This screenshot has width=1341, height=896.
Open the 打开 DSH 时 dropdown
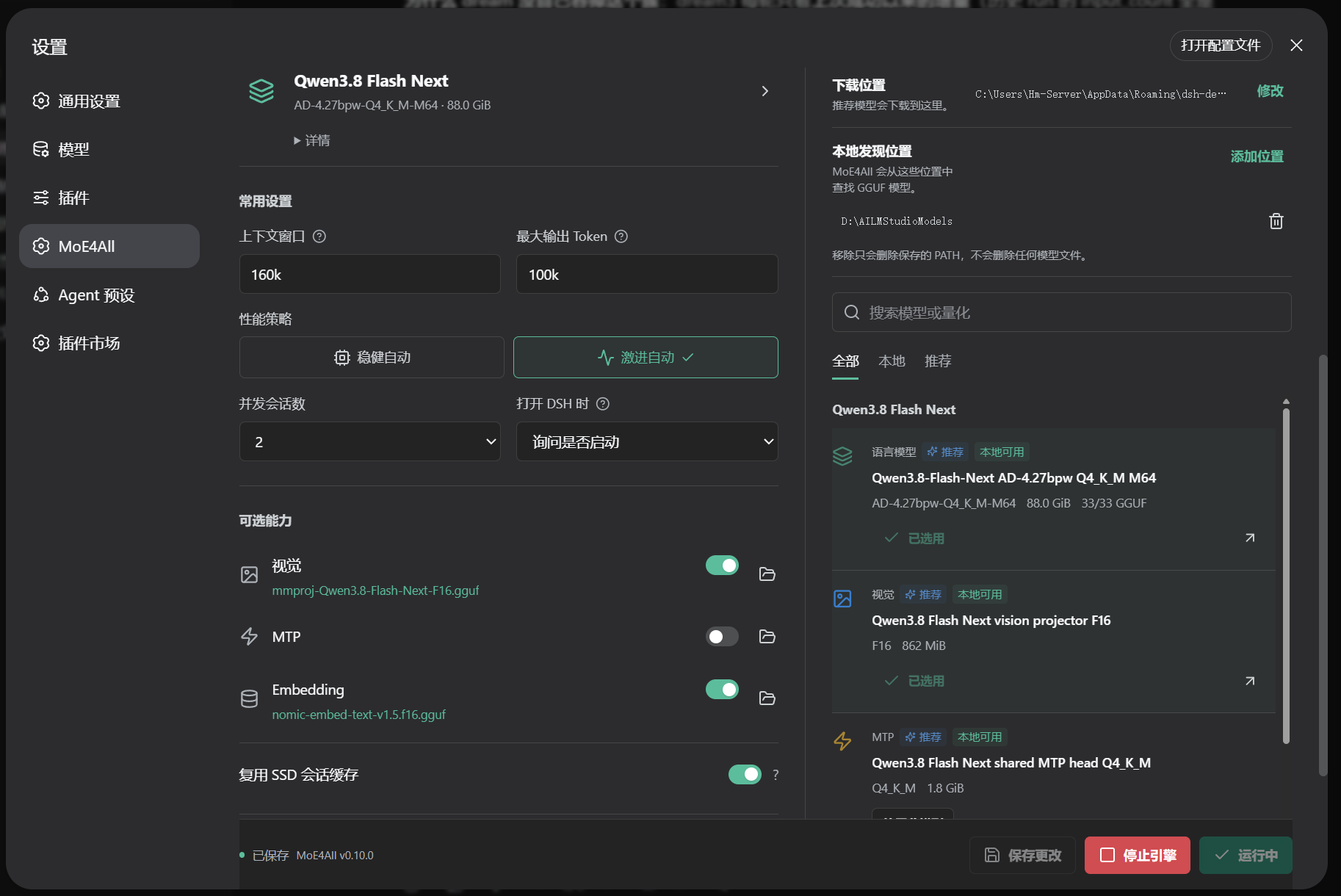coord(647,441)
